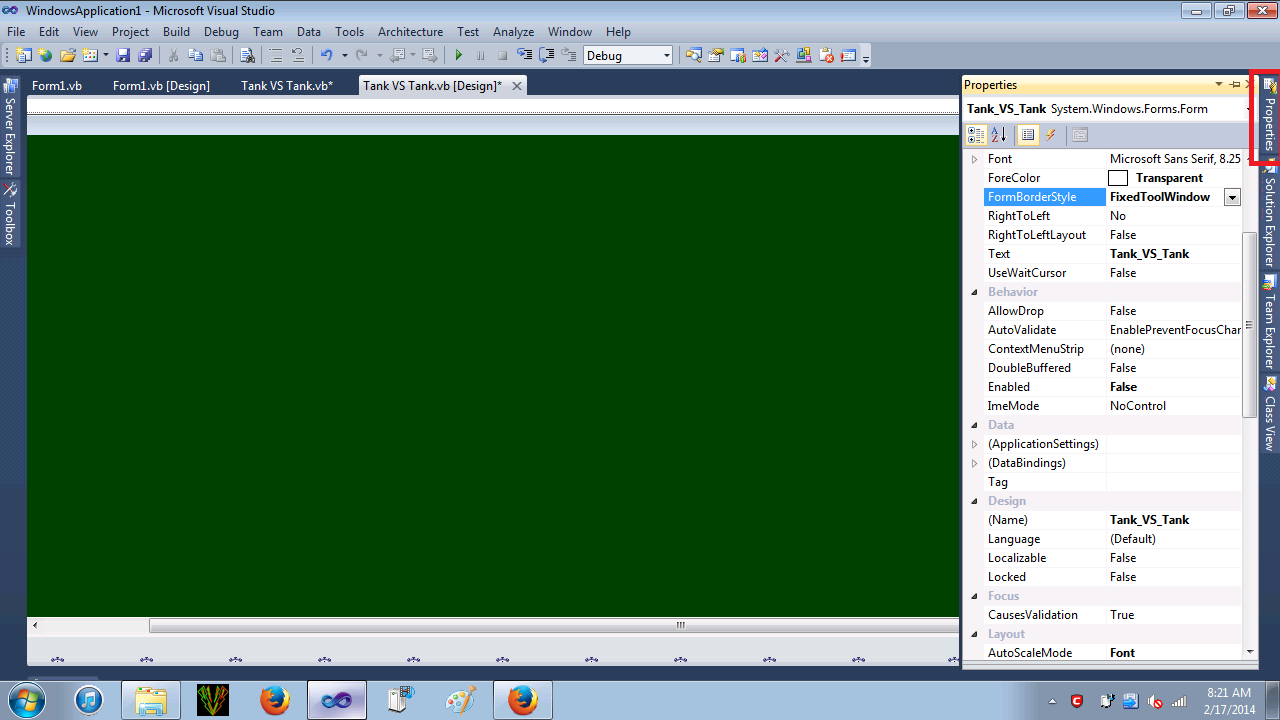
Task: Click the ForeColor white color swatch
Action: coord(1118,178)
